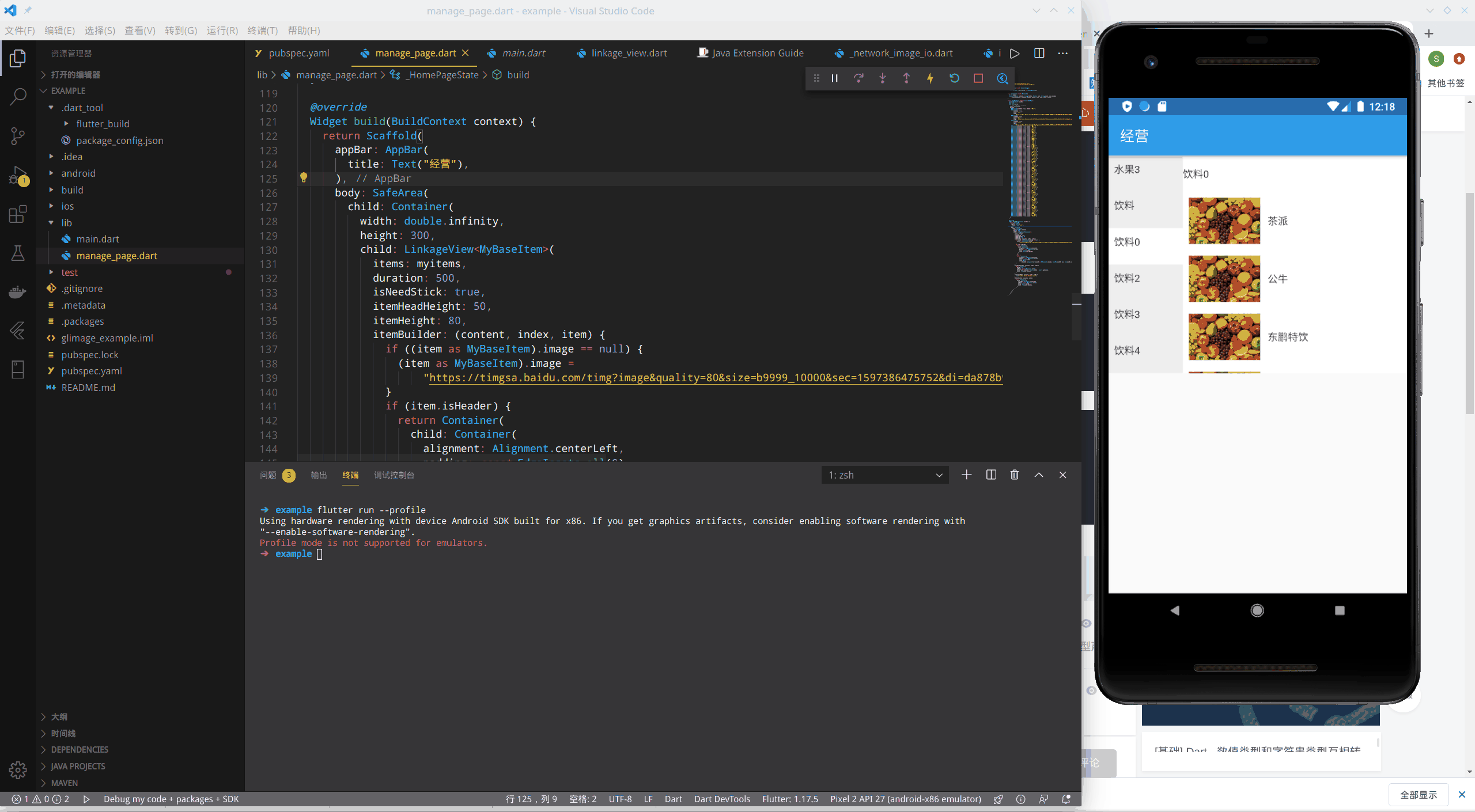Stop the debug session
The height and width of the screenshot is (812, 1475).
(978, 78)
